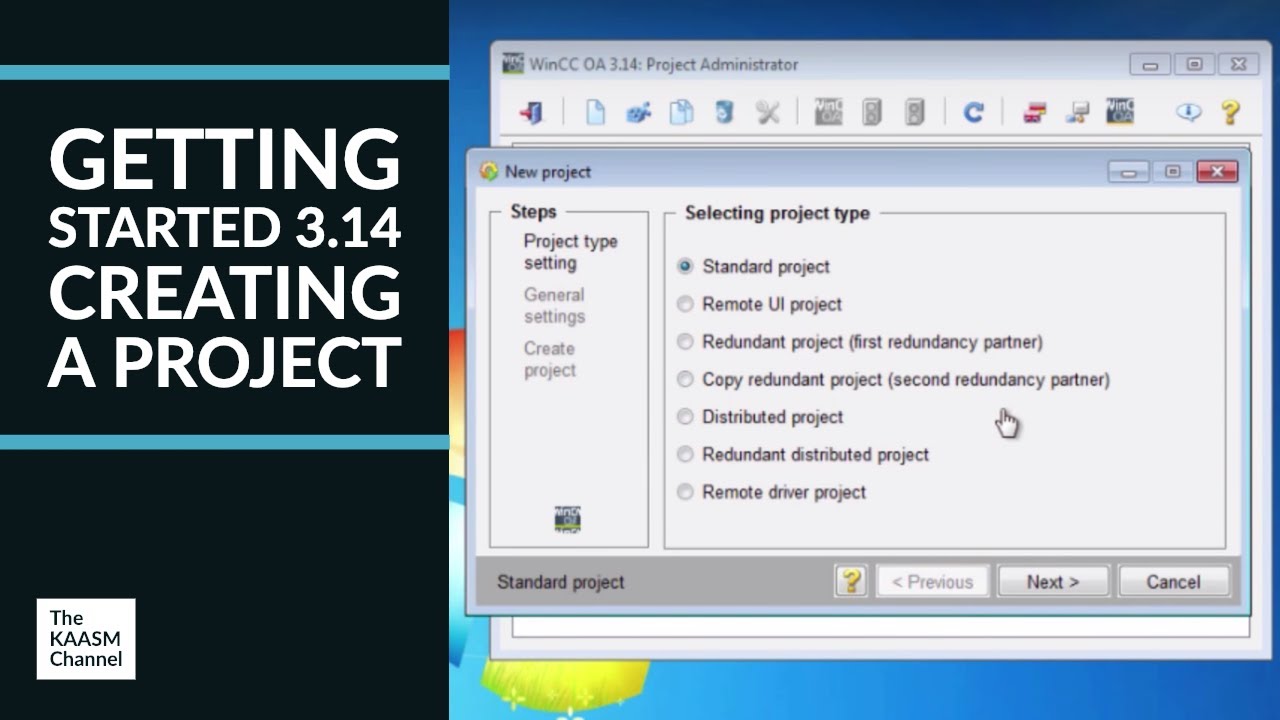
Task: Click the red stacked cards toolbar icon
Action: tap(1034, 112)
